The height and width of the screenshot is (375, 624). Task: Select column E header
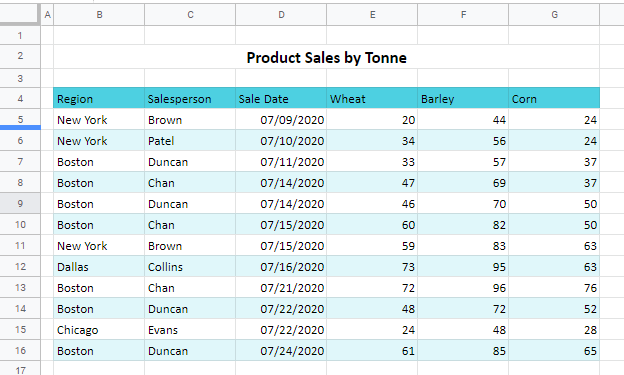pos(372,15)
